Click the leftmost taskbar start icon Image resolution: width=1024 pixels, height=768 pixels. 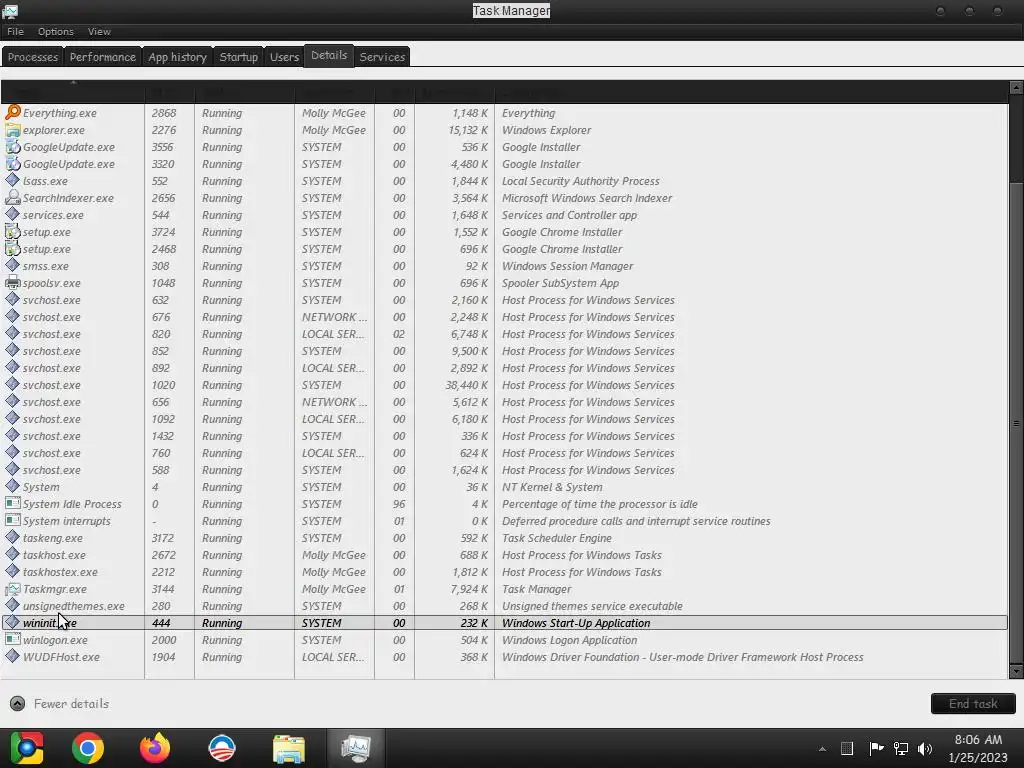[x=26, y=748]
